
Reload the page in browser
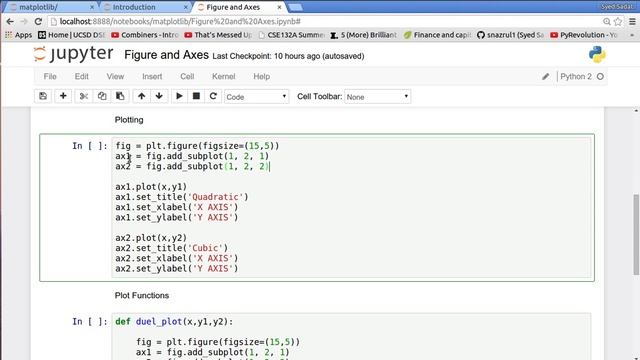(x=38, y=21)
